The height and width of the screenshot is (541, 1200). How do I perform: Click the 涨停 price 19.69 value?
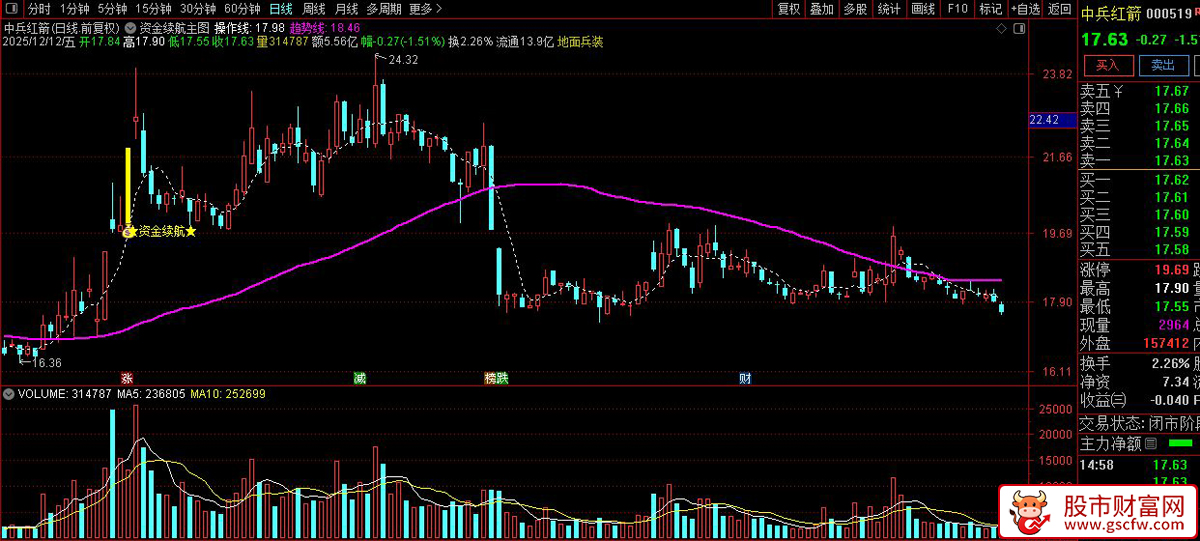tap(1172, 269)
